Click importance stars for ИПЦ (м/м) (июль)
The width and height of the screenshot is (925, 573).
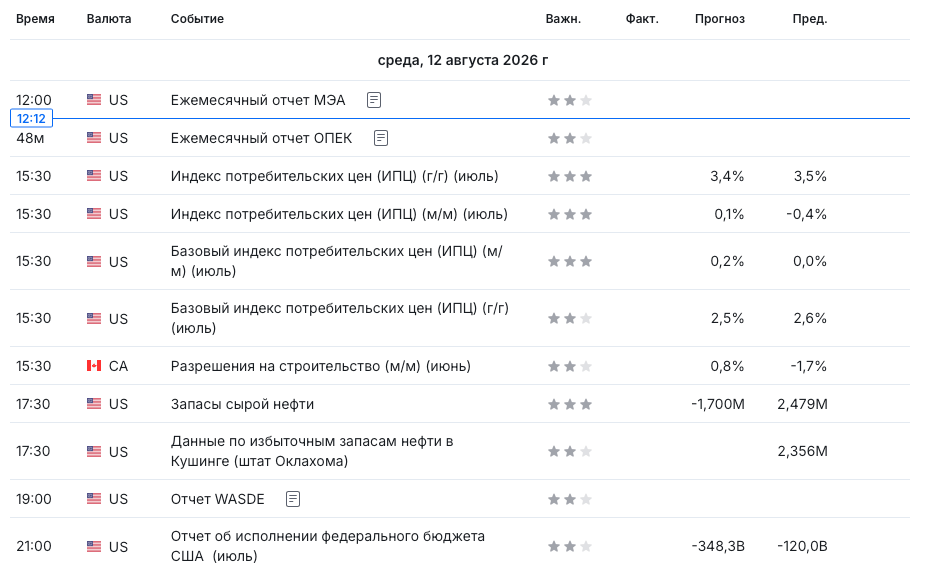pyautogui.click(x=570, y=214)
